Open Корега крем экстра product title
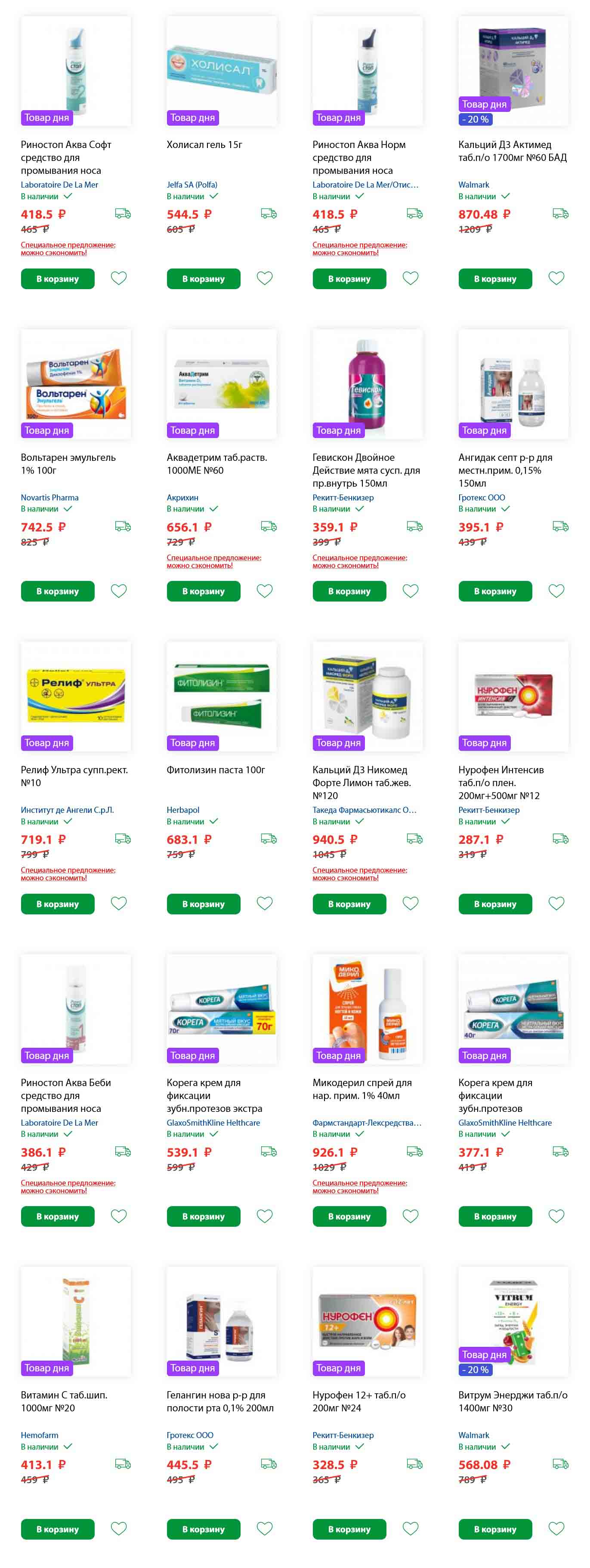Image resolution: width=590 pixels, height=1568 pixels. 214,1095
